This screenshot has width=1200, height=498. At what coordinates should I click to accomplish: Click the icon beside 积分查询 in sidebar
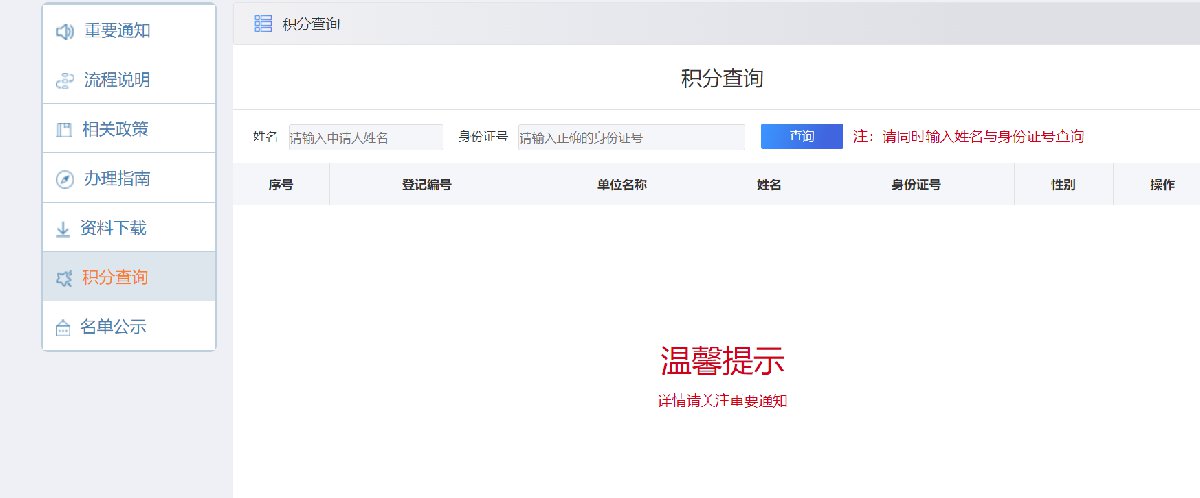pyautogui.click(x=64, y=278)
